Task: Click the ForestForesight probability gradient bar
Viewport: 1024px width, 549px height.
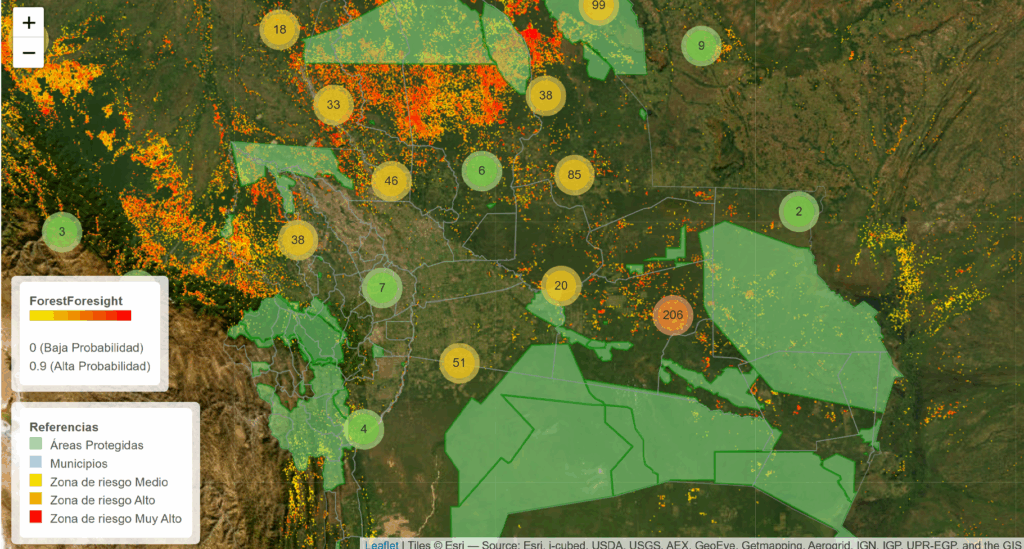Action: point(80,316)
